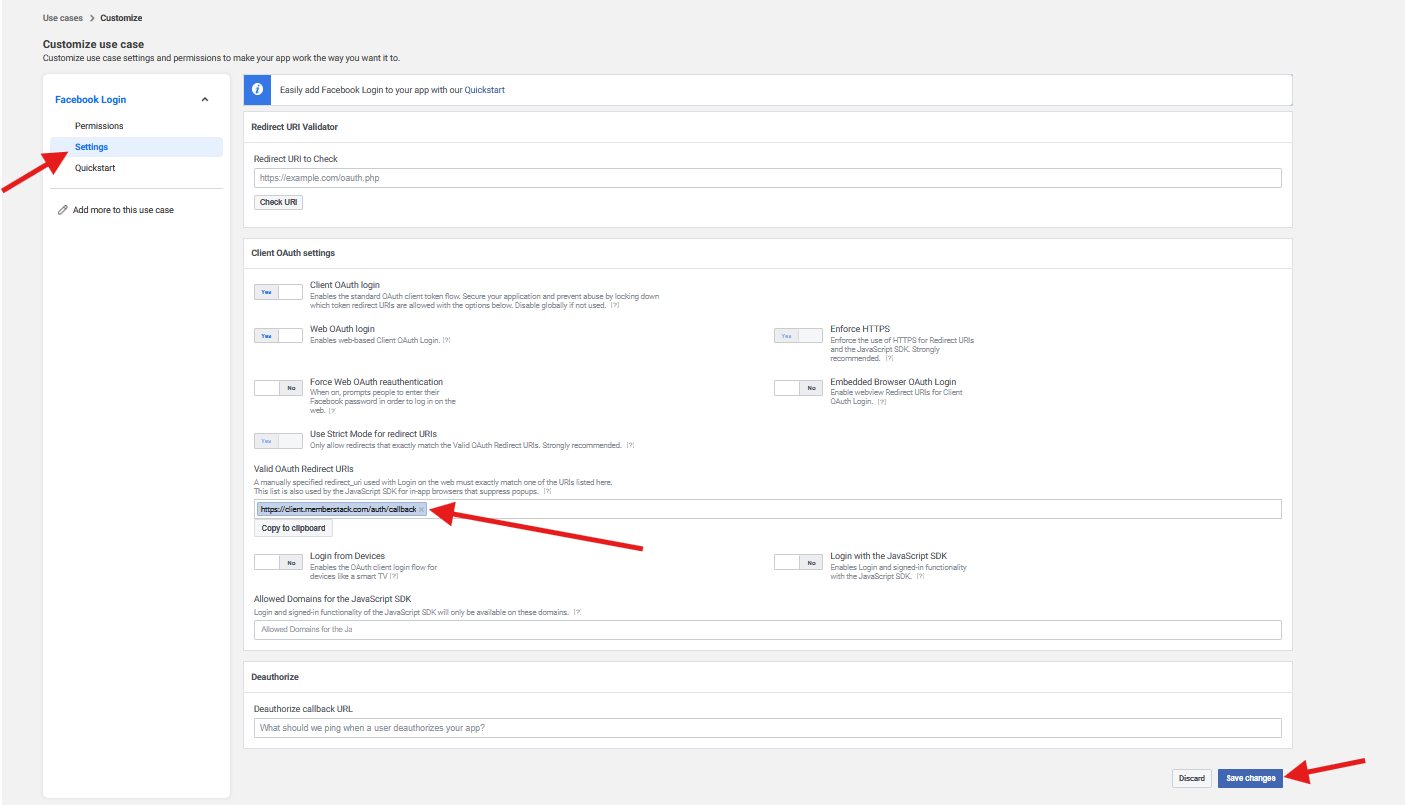Open help tooltip for Use Strict Mode
Screen dimensions: 1405x805
point(630,445)
